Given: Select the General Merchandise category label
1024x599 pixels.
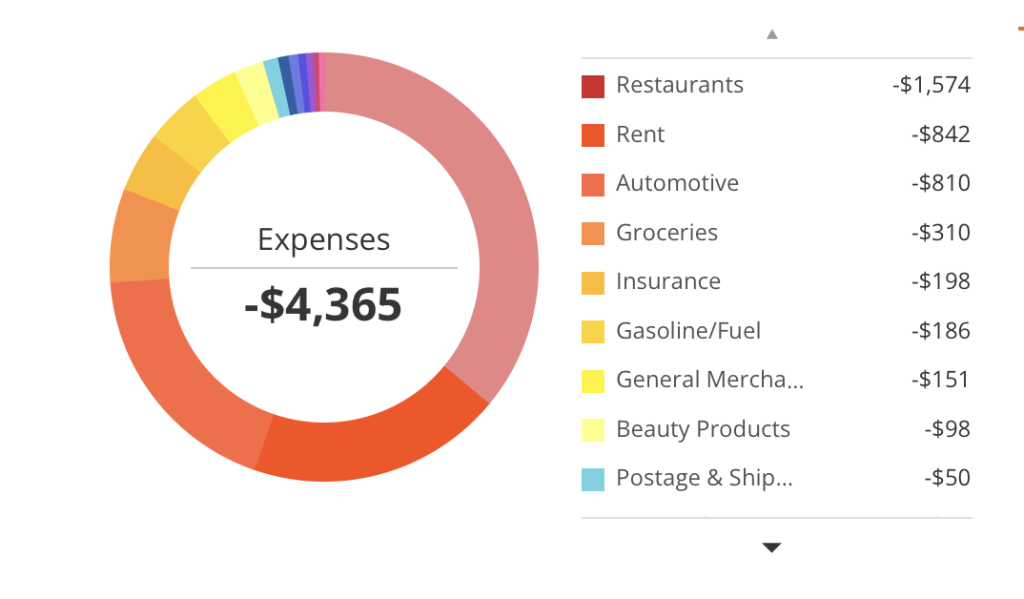Looking at the screenshot, I should click(x=709, y=380).
